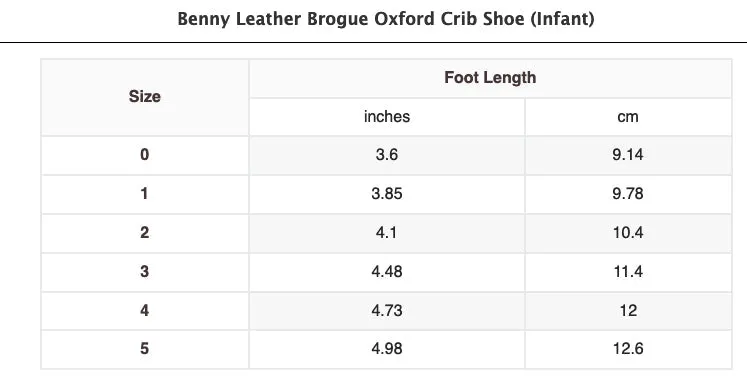Select the 4.98 inches cell
747x392 pixels.
pyautogui.click(x=387, y=350)
